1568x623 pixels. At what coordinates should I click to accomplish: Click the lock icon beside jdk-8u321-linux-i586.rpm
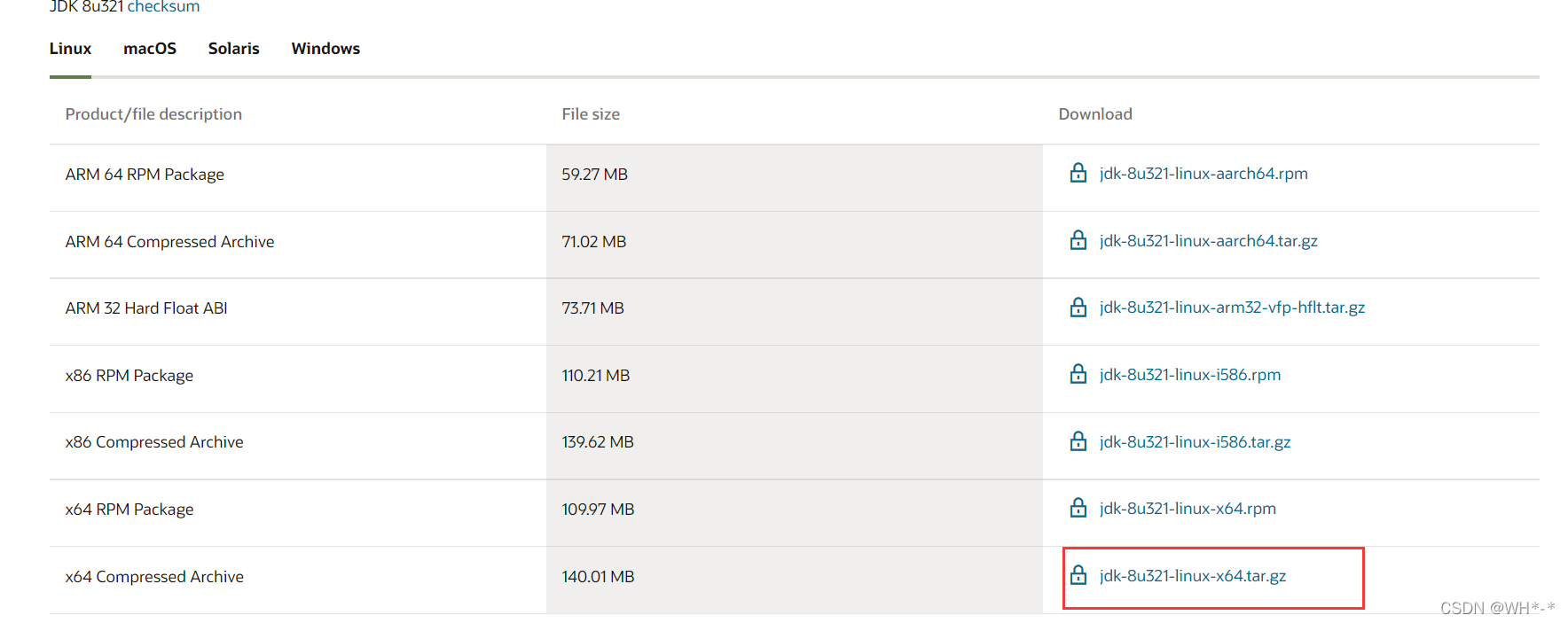(x=1078, y=374)
